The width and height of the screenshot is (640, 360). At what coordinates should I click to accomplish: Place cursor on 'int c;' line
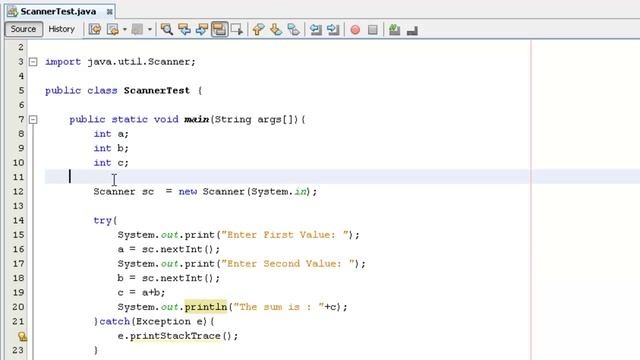point(111,163)
